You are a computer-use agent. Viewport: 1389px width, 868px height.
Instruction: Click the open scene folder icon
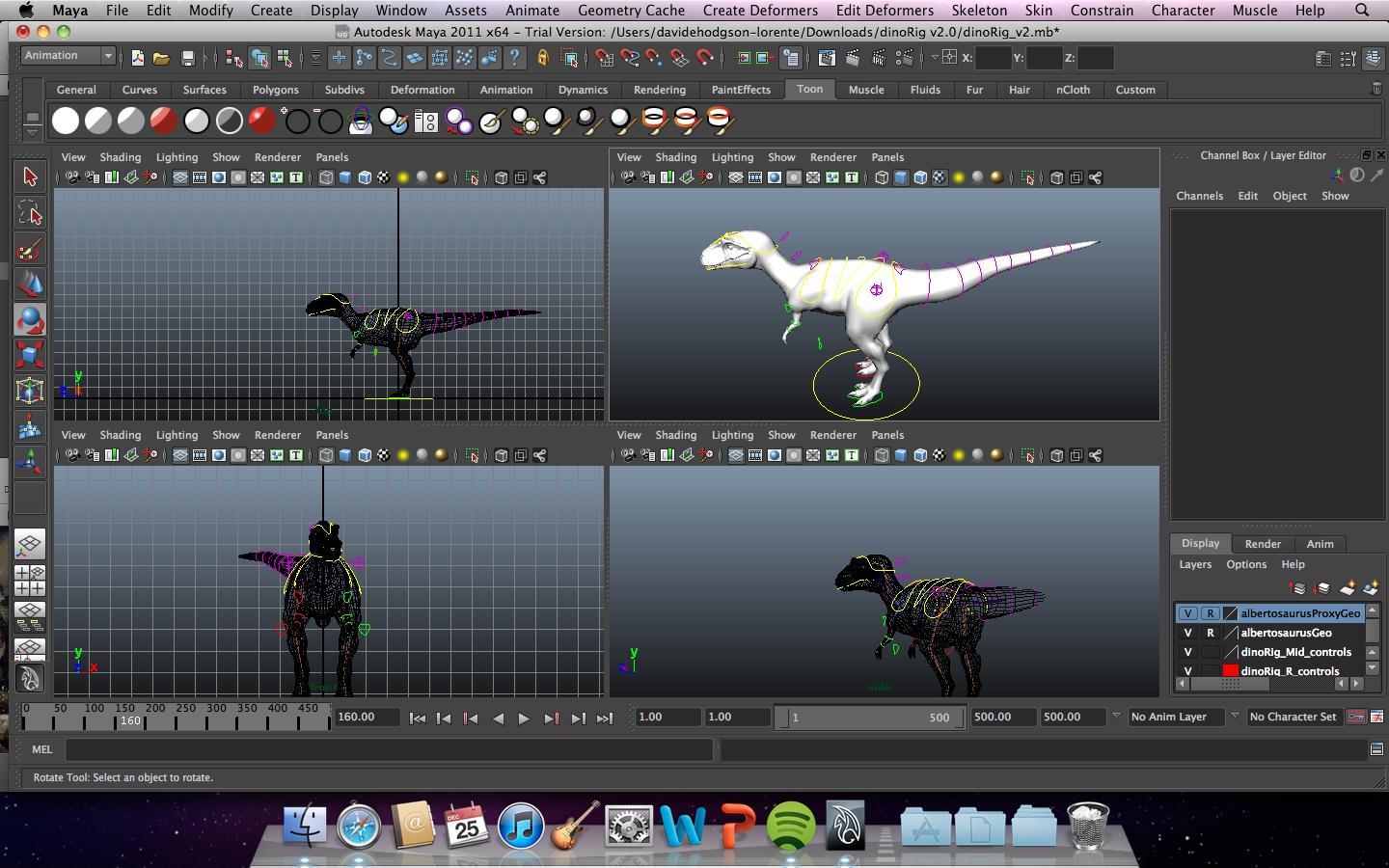point(162,58)
